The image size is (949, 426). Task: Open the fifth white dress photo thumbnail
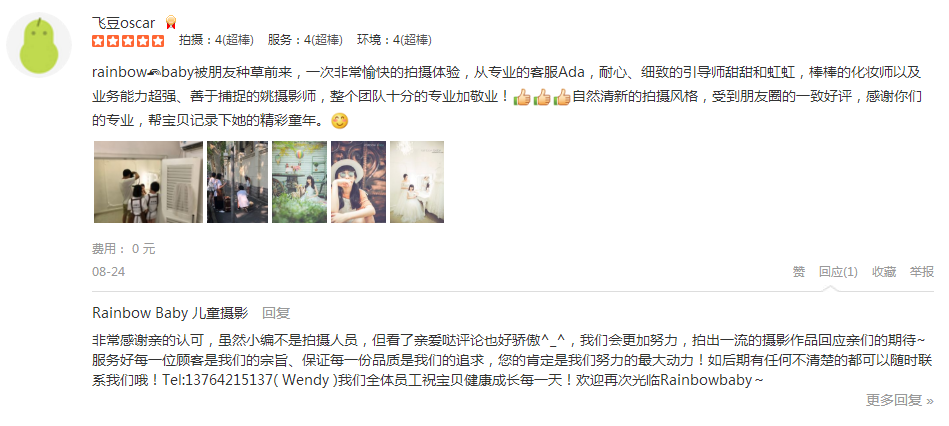[x=417, y=182]
